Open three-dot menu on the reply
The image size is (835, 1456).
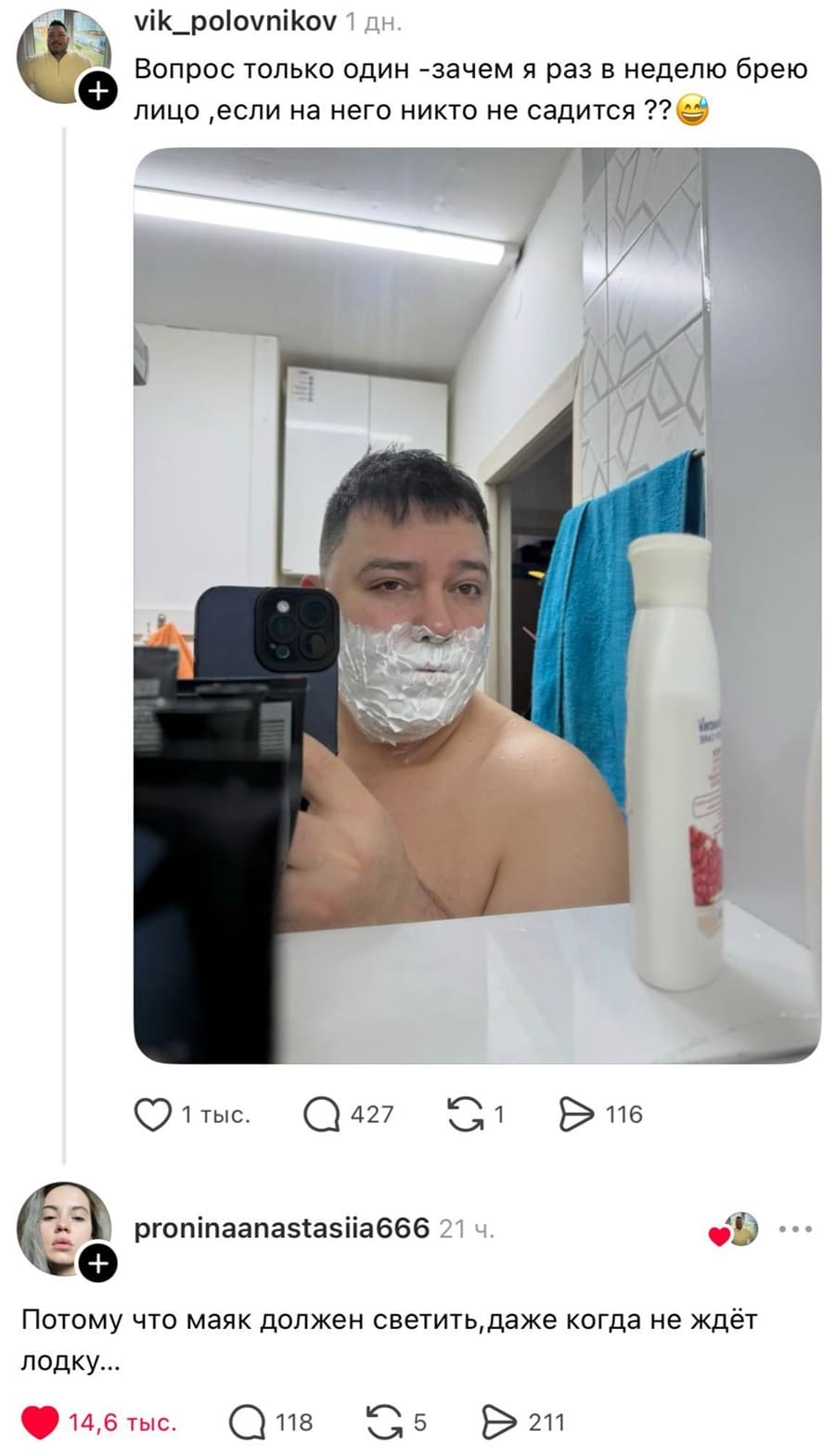[x=795, y=1229]
